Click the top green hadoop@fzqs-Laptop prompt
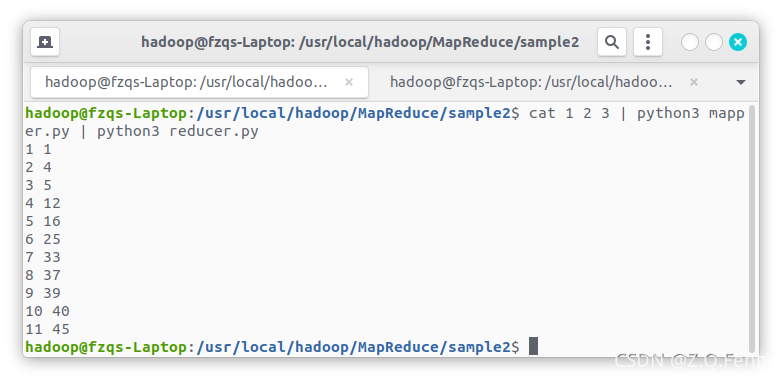This screenshot has height=382, width=782. point(106,114)
